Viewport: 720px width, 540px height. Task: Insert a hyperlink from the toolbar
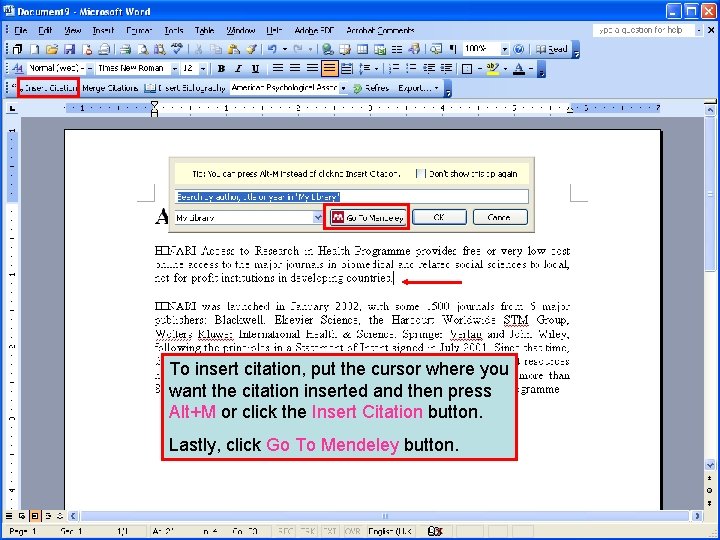click(x=327, y=49)
